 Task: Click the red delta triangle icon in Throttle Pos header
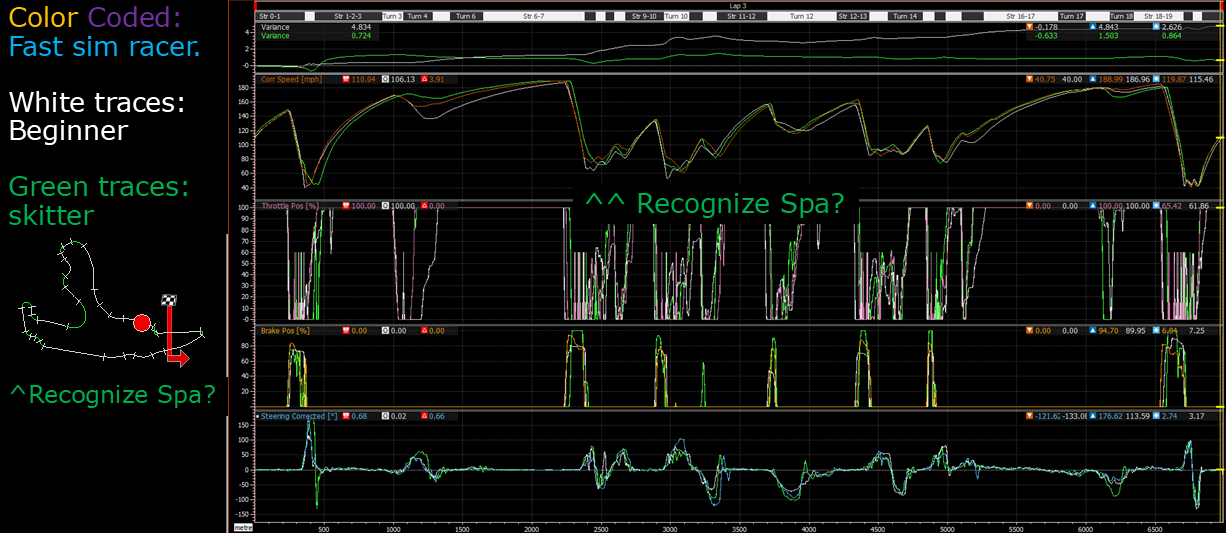point(425,205)
